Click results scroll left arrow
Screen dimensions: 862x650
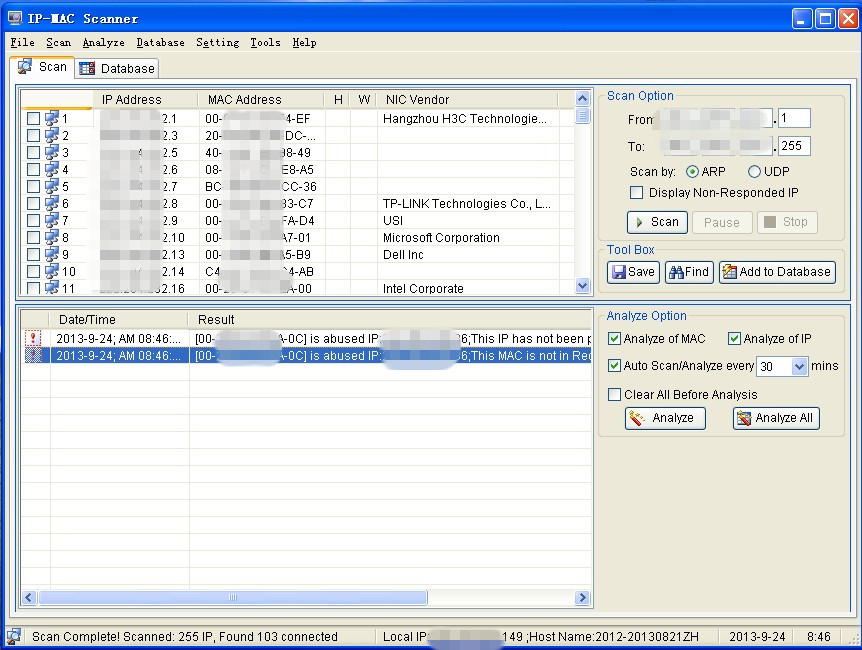[x=29, y=598]
